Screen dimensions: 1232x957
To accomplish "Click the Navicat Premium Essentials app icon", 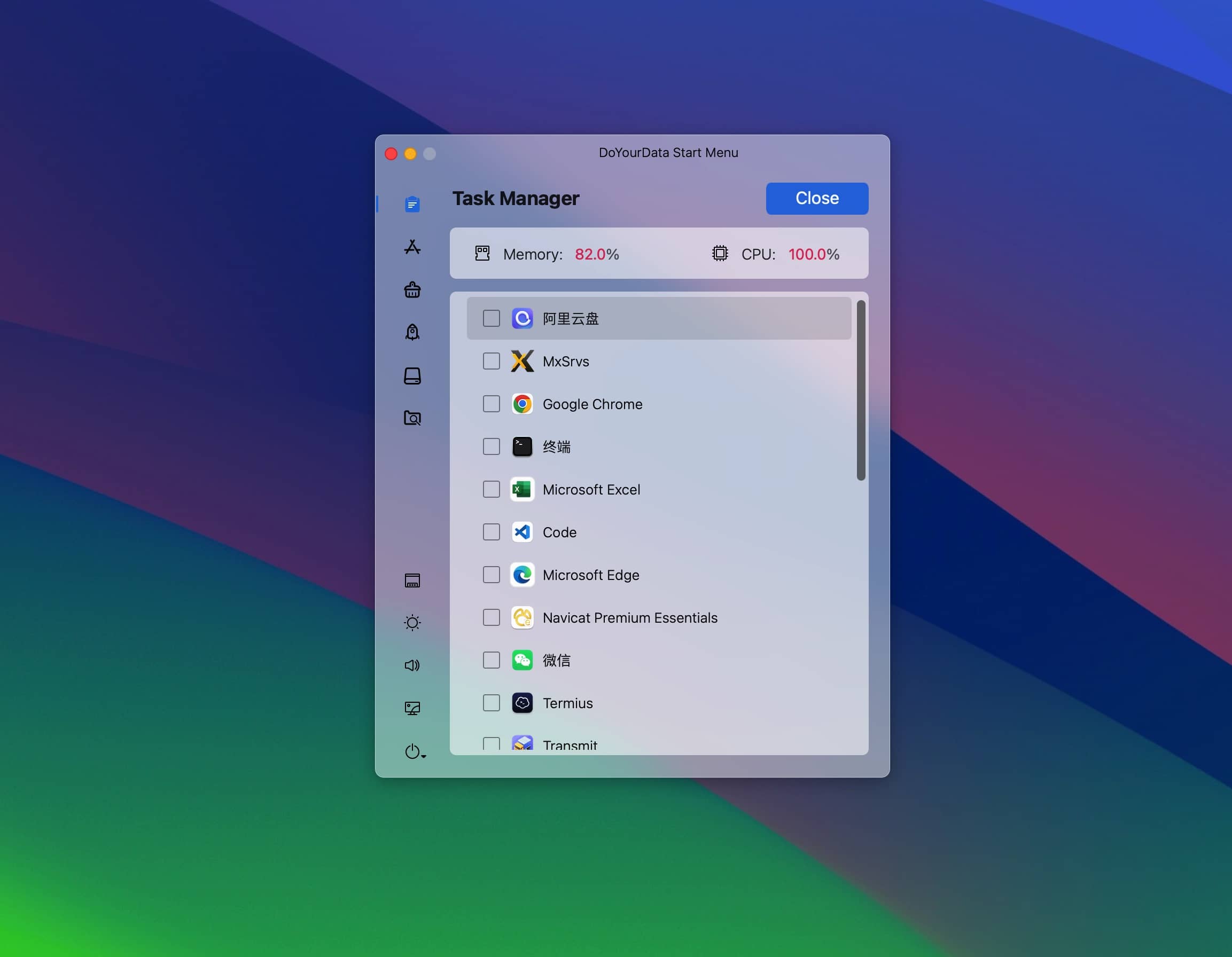I will coord(523,617).
